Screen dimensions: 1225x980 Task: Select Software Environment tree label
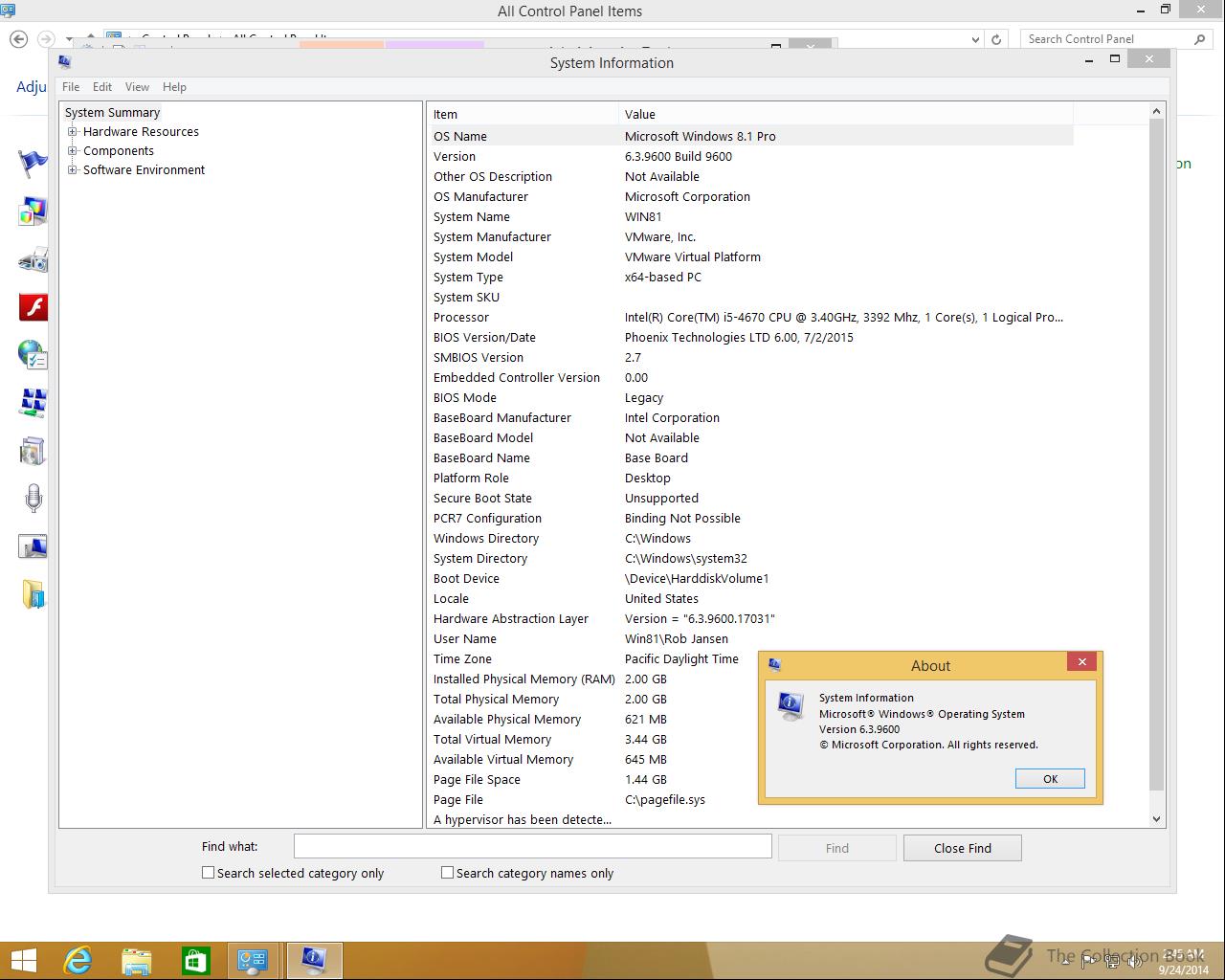click(x=144, y=170)
